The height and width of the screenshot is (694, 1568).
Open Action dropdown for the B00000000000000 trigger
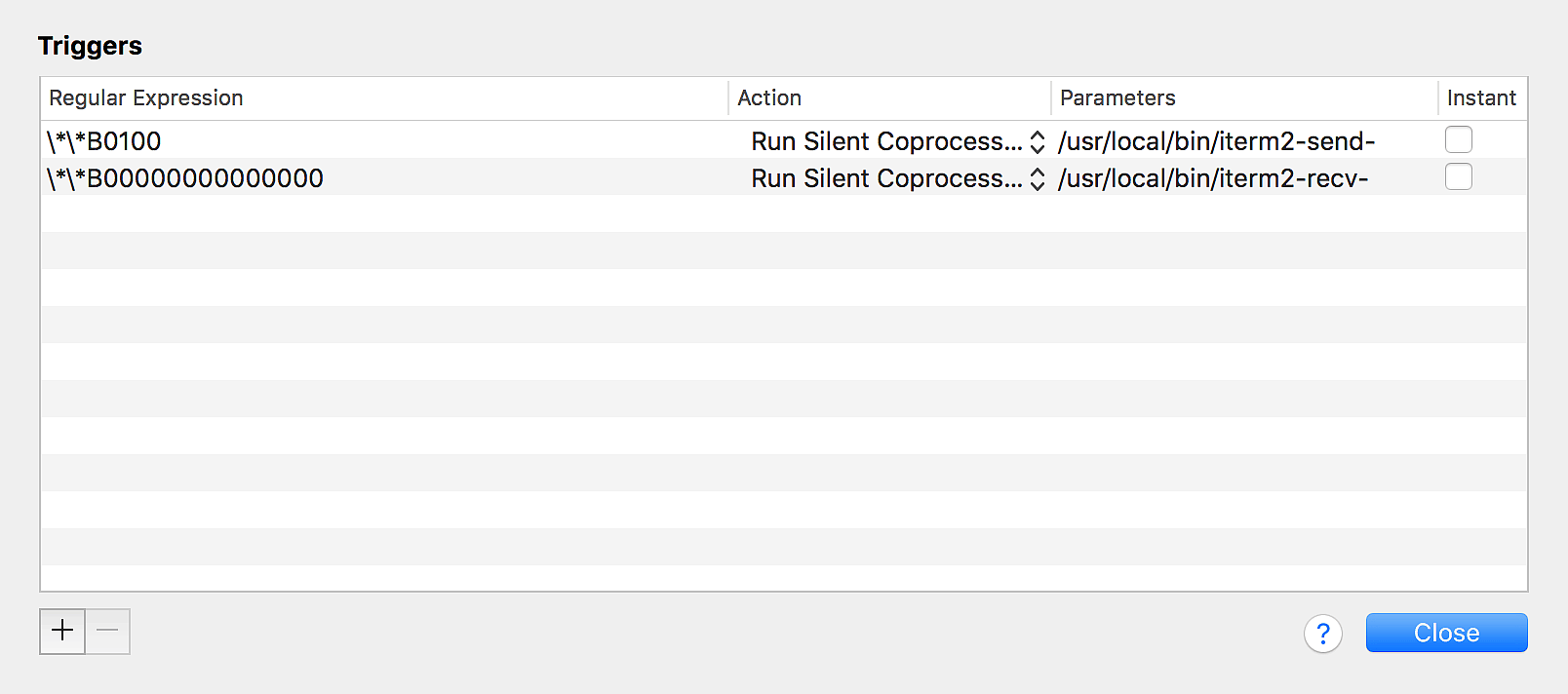pyautogui.click(x=1038, y=178)
